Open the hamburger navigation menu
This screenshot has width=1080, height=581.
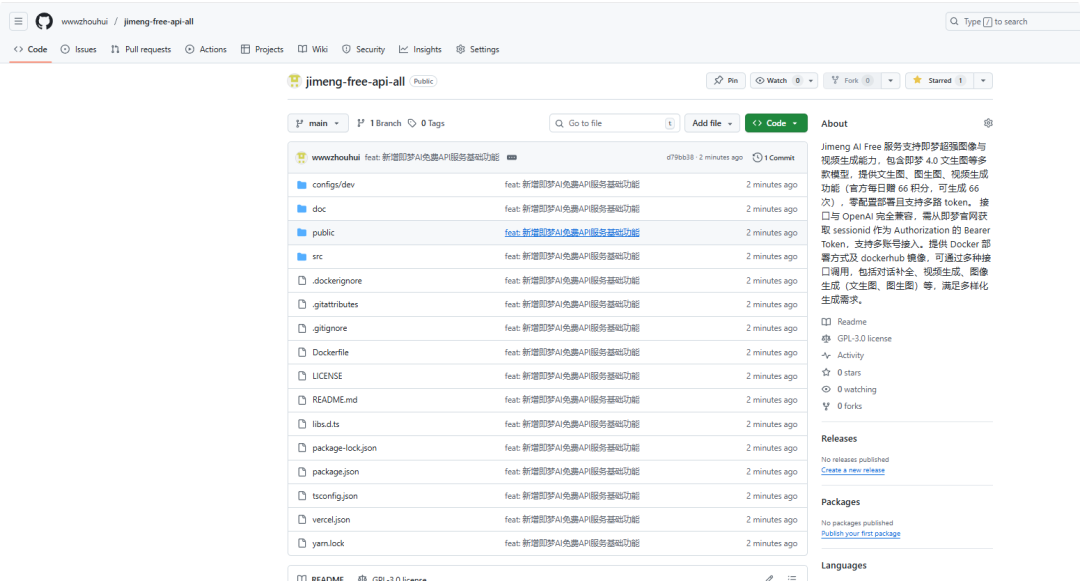(x=19, y=21)
